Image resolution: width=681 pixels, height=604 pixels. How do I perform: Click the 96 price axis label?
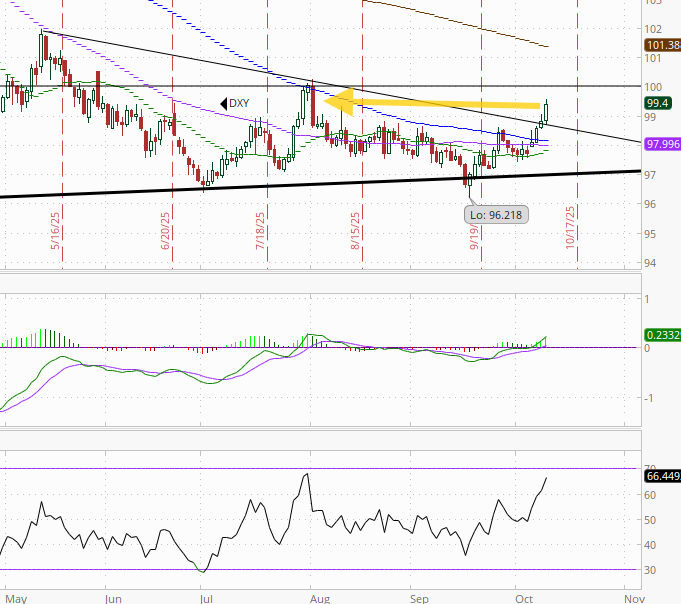tap(650, 204)
